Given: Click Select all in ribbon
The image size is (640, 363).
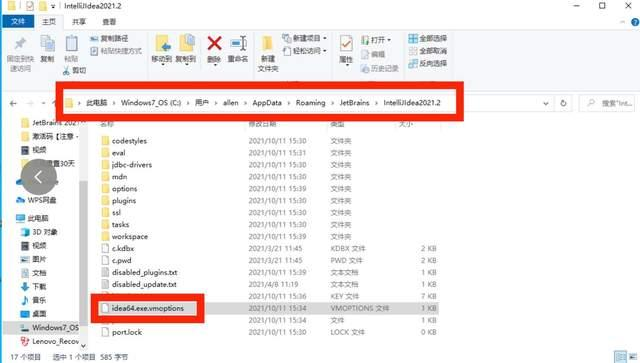Looking at the screenshot, I should pyautogui.click(x=427, y=38).
